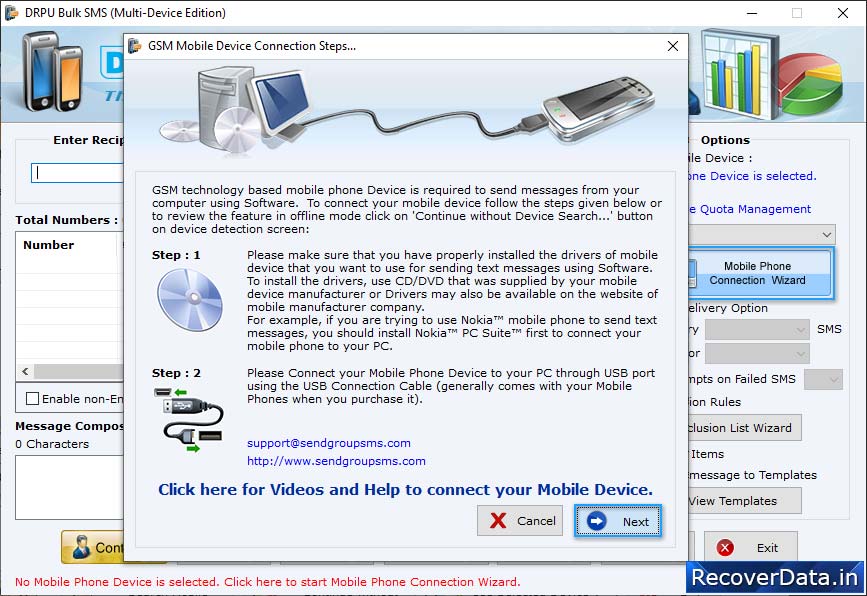Image resolution: width=867 pixels, height=596 pixels.
Task: Open View Templates in main window
Action: pyautogui.click(x=744, y=501)
